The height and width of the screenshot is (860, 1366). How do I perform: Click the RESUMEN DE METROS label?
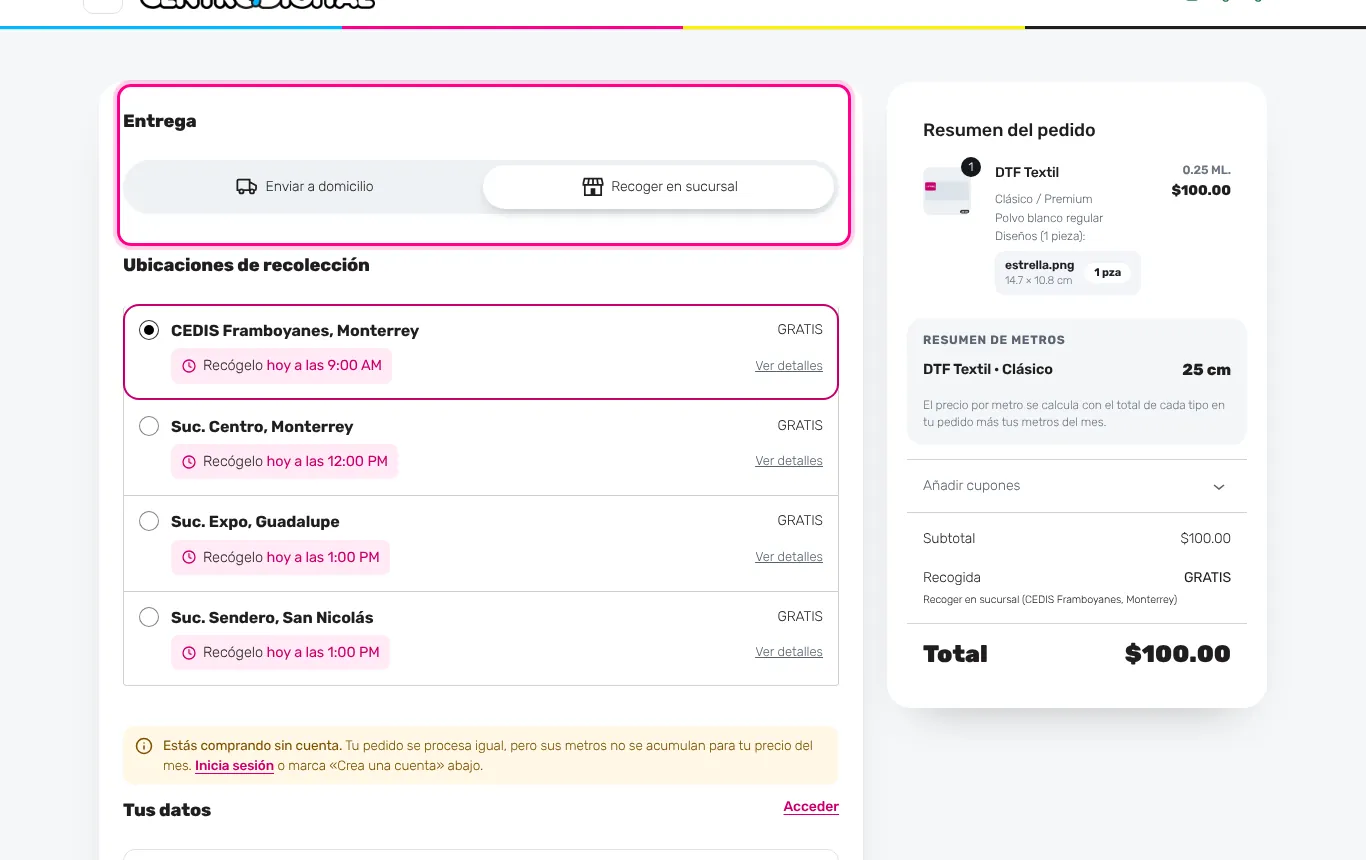coord(994,340)
